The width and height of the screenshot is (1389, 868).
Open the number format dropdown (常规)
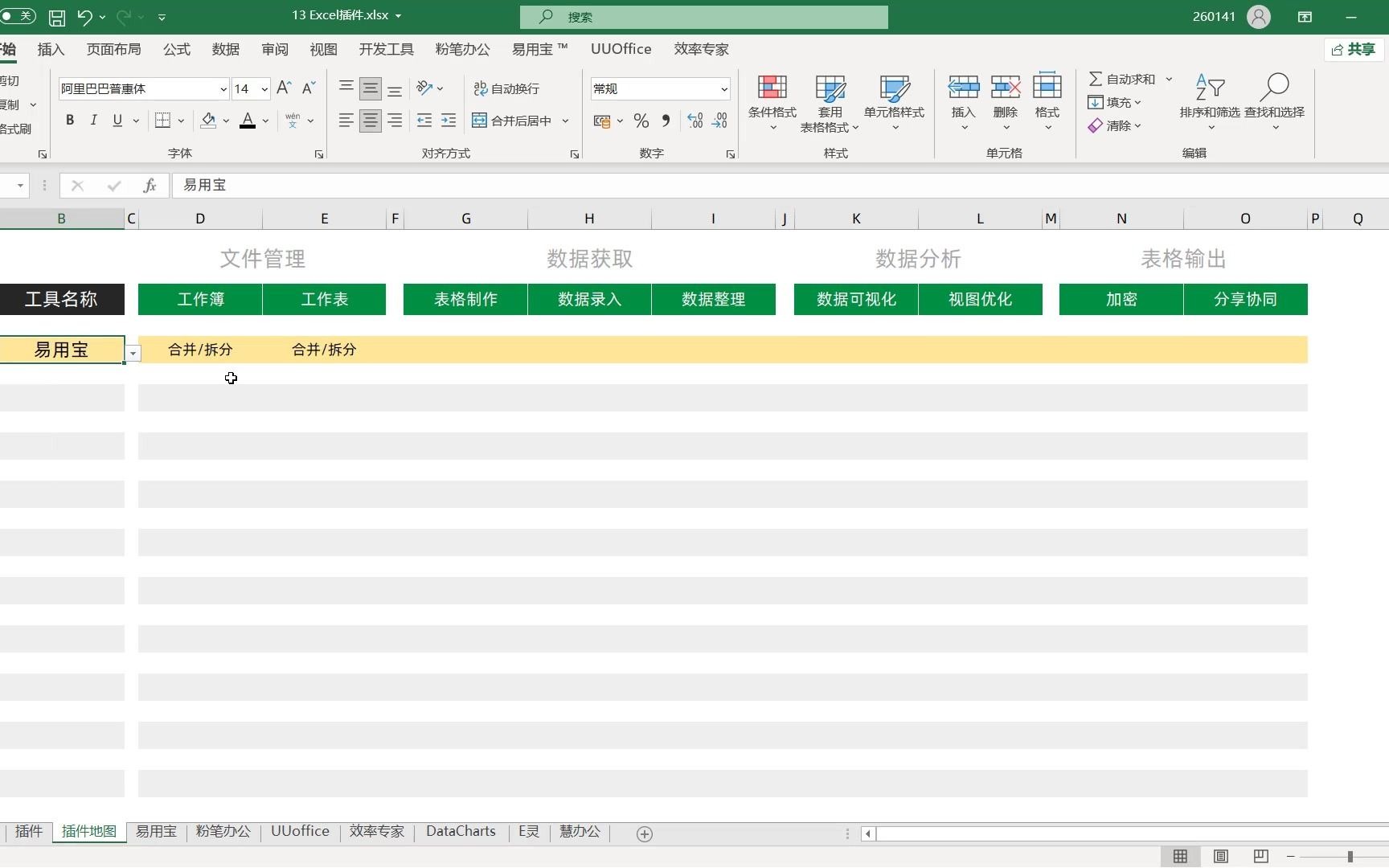723,89
